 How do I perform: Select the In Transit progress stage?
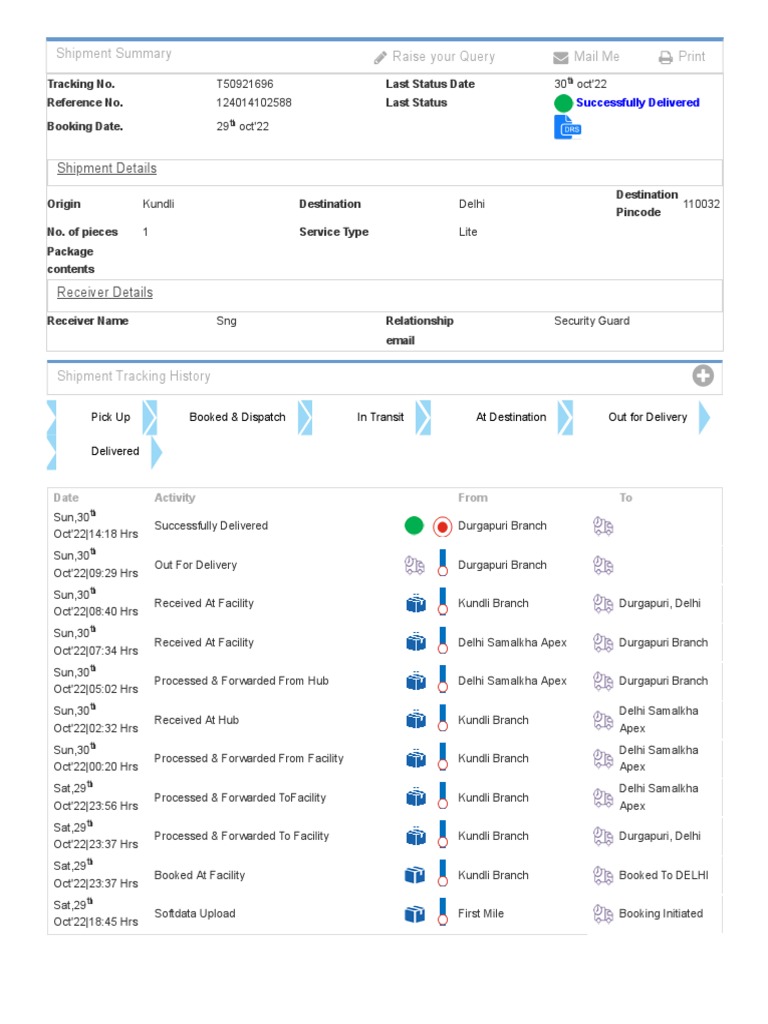pos(380,417)
